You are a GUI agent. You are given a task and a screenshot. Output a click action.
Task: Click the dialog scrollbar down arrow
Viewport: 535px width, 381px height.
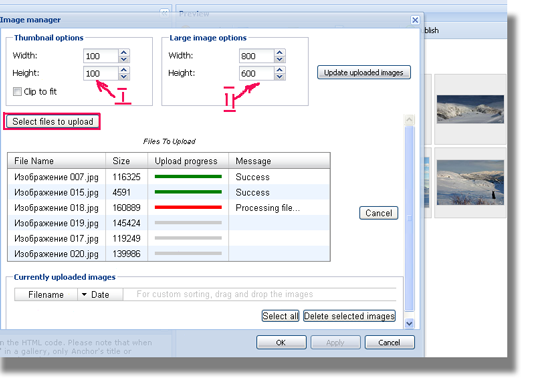click(409, 323)
